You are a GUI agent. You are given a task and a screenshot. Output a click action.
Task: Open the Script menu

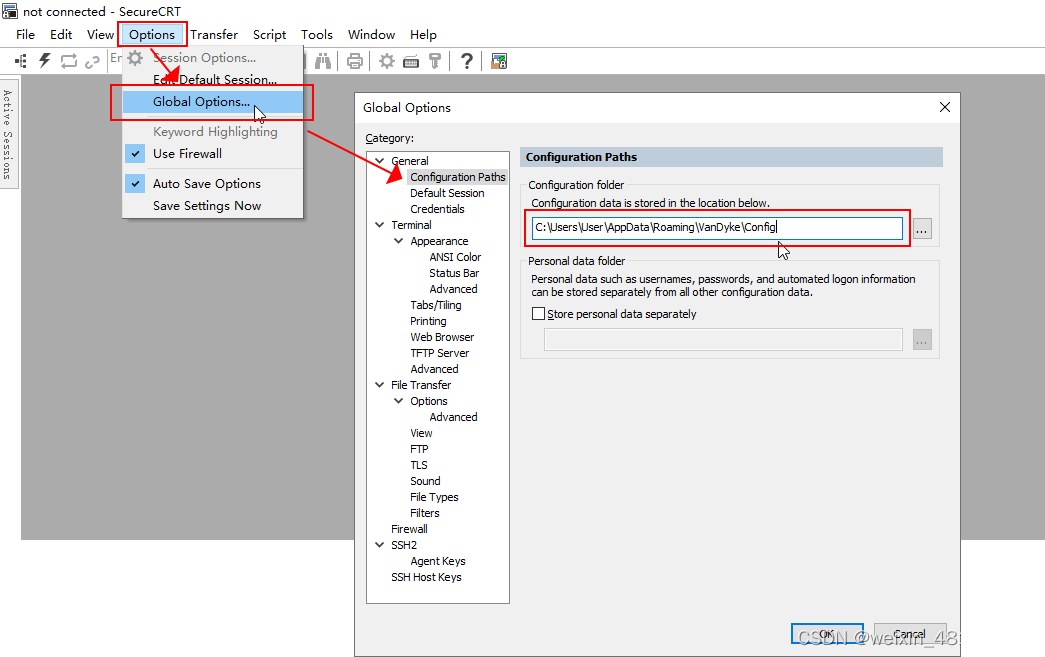point(269,35)
